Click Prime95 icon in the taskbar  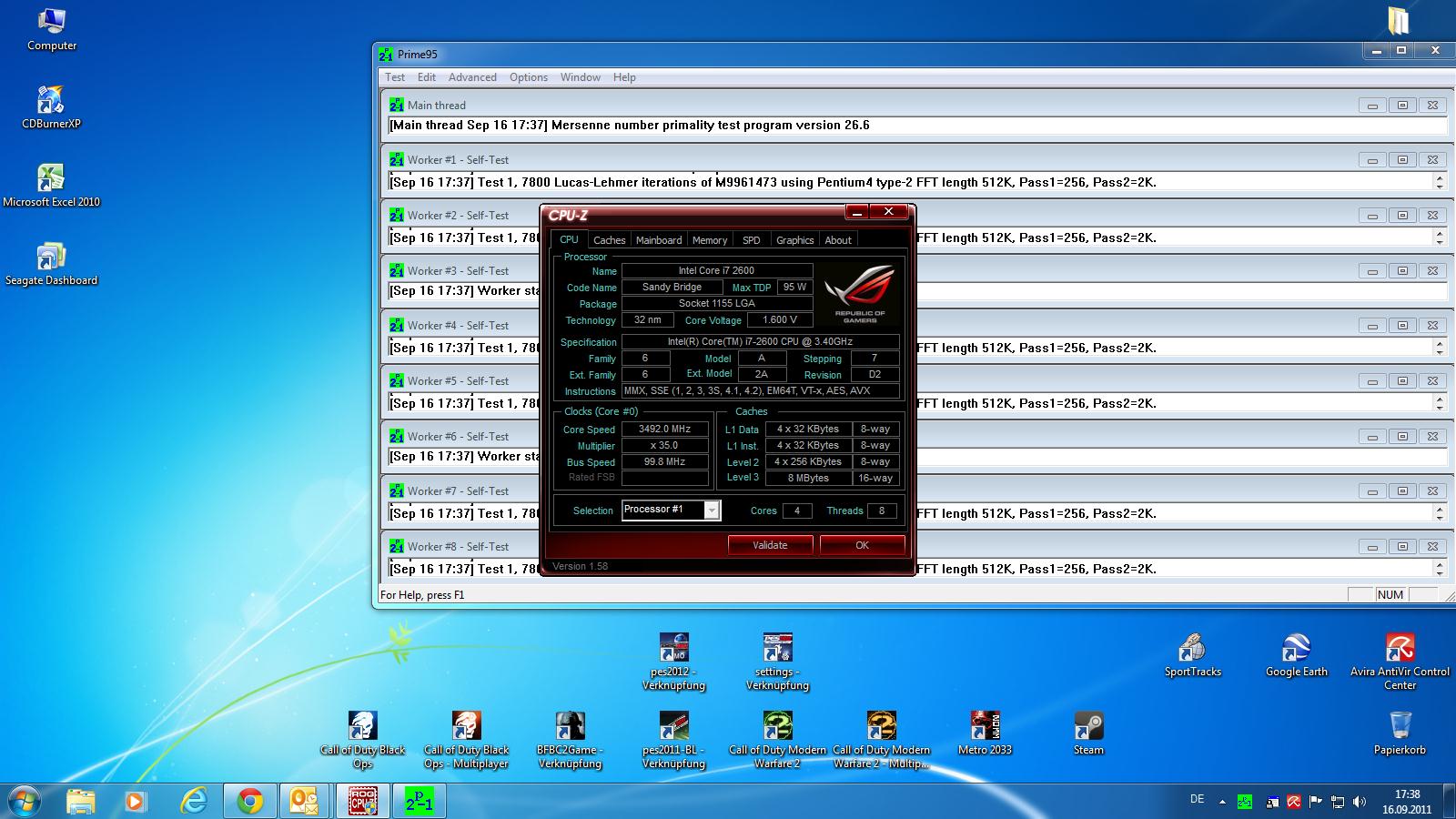tap(420, 801)
